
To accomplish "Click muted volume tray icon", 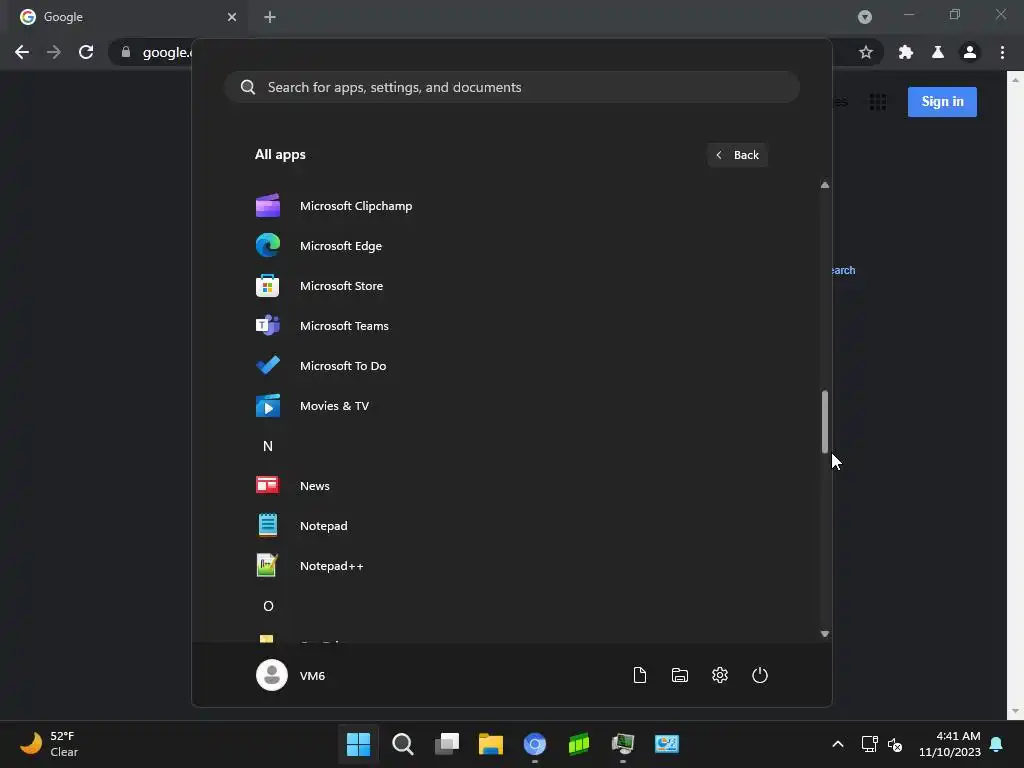I will point(895,744).
